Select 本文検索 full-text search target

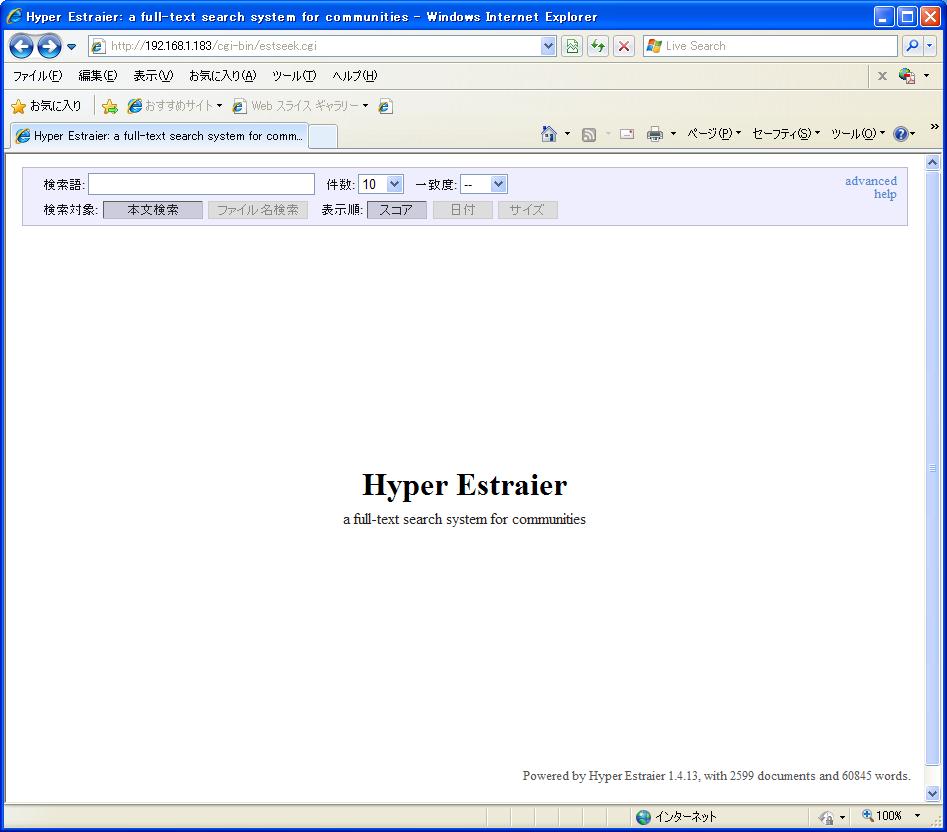(x=153, y=210)
